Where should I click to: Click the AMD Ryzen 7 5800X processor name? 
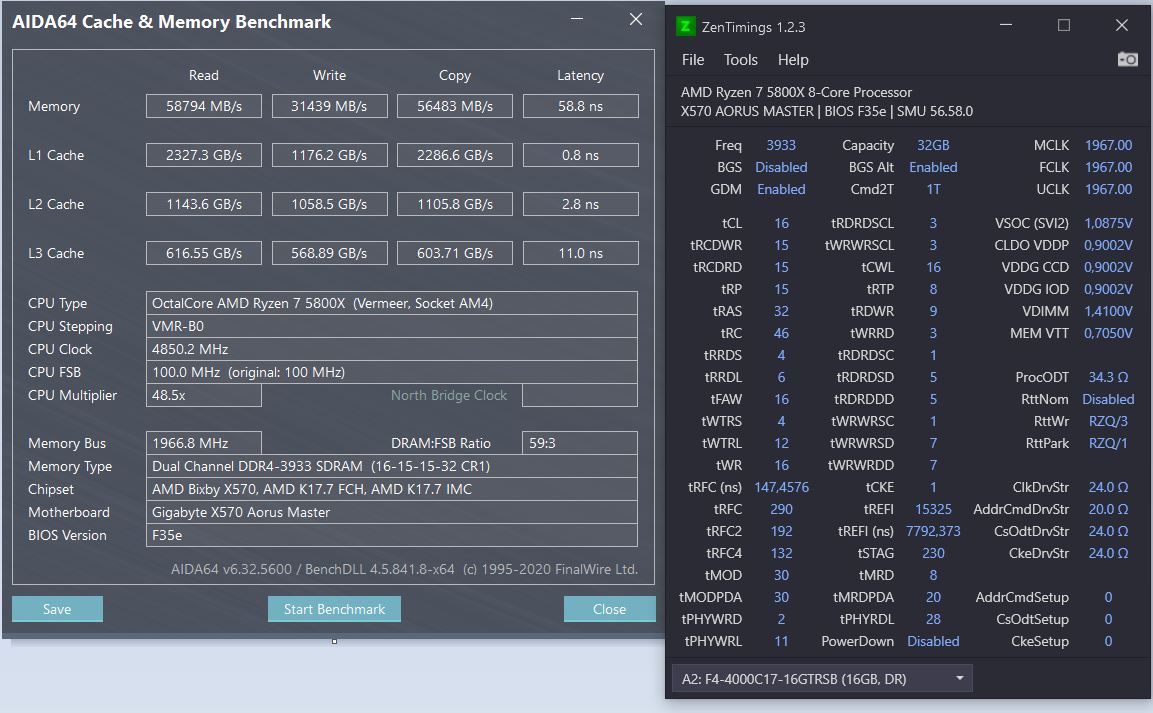coord(796,92)
